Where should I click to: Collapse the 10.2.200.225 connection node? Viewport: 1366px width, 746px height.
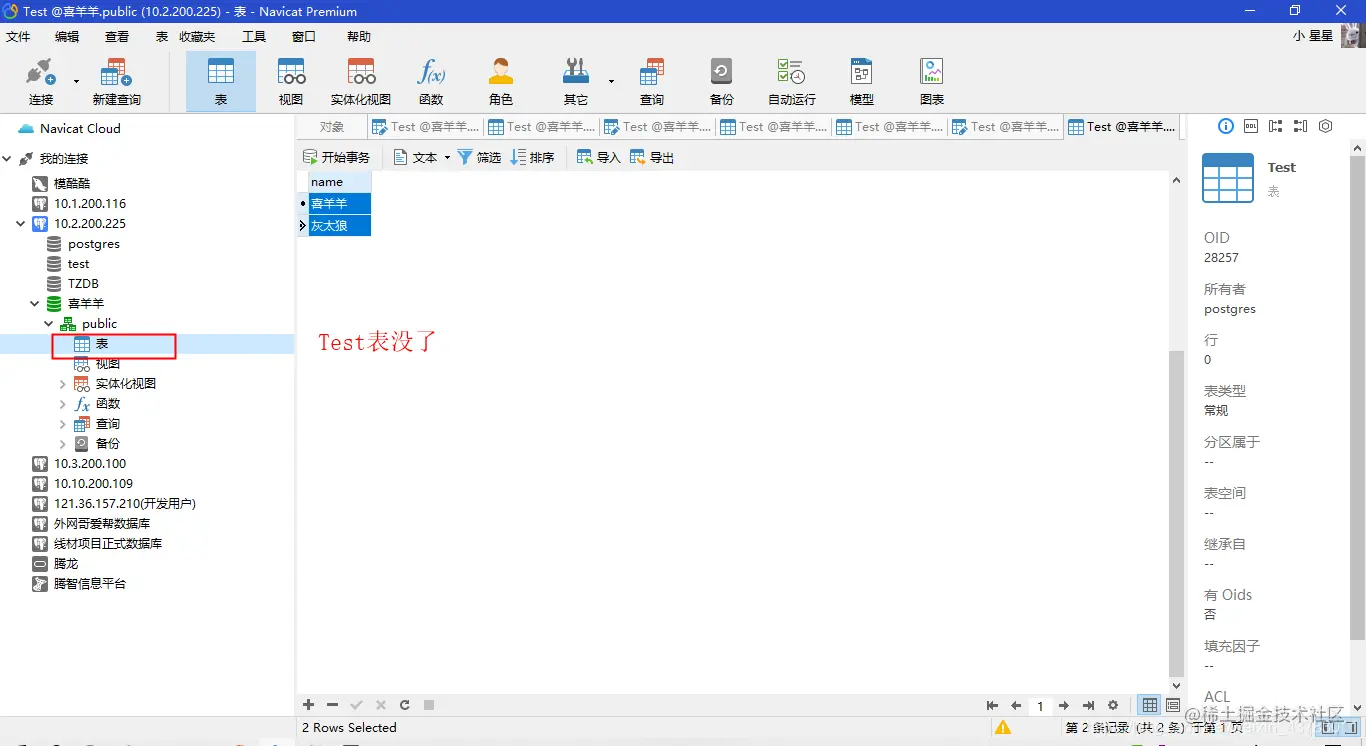pos(21,223)
